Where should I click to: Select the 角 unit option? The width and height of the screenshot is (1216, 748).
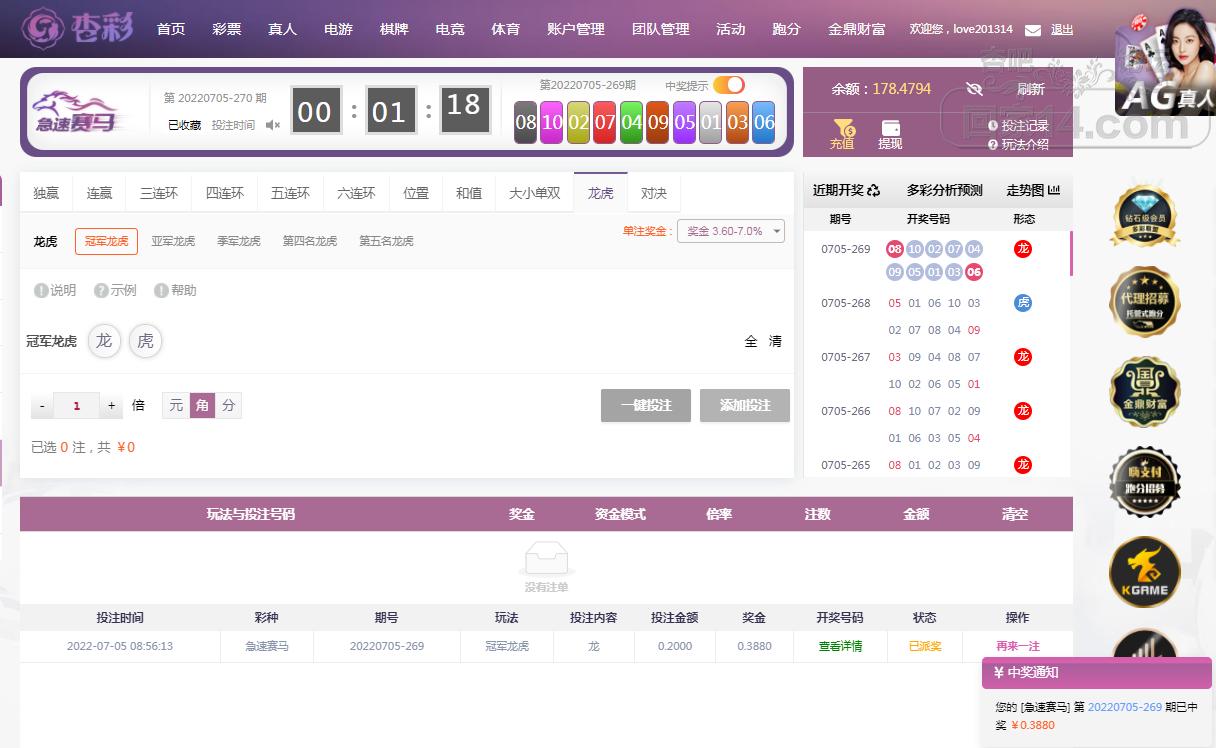click(203, 405)
